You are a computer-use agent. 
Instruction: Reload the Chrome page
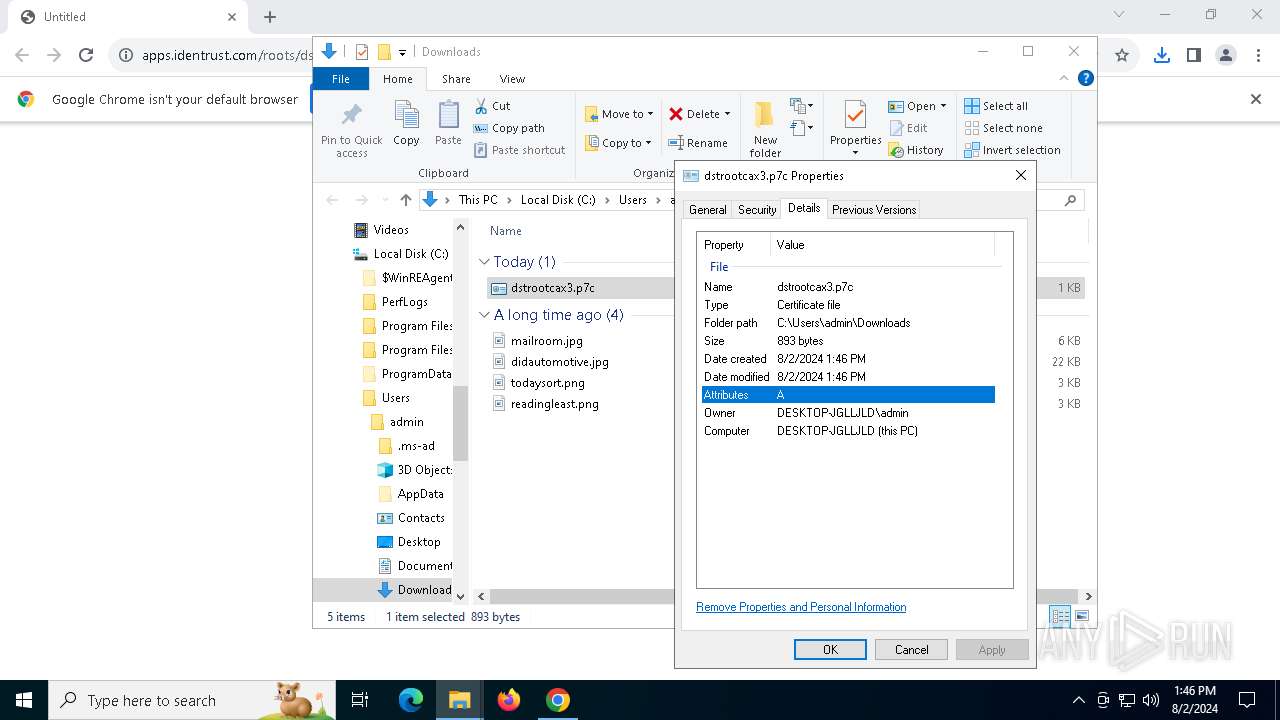point(86,56)
